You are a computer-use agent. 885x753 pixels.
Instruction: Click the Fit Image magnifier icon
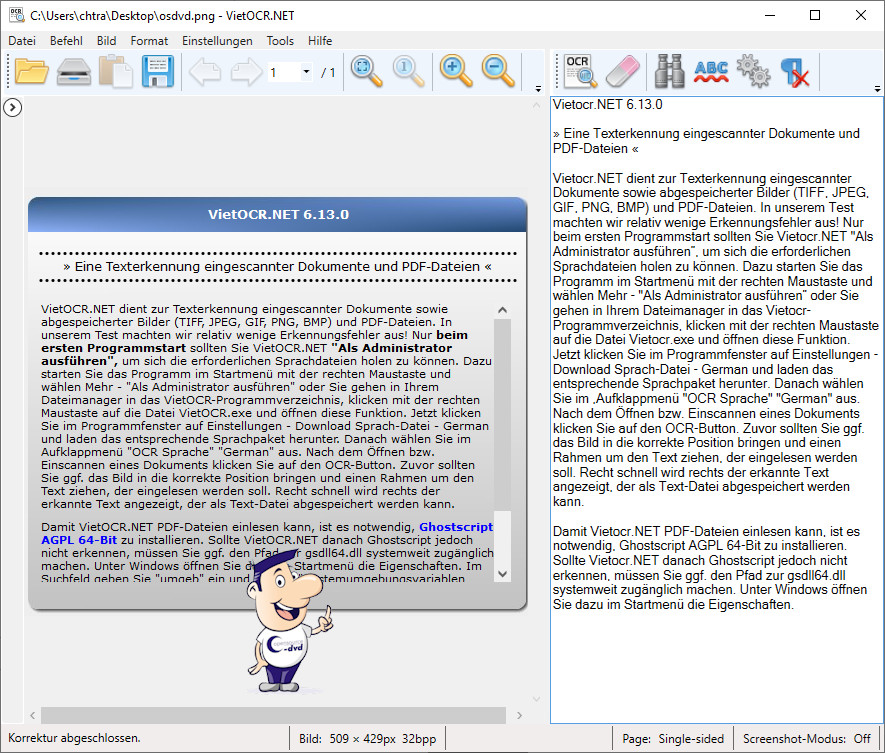[366, 71]
